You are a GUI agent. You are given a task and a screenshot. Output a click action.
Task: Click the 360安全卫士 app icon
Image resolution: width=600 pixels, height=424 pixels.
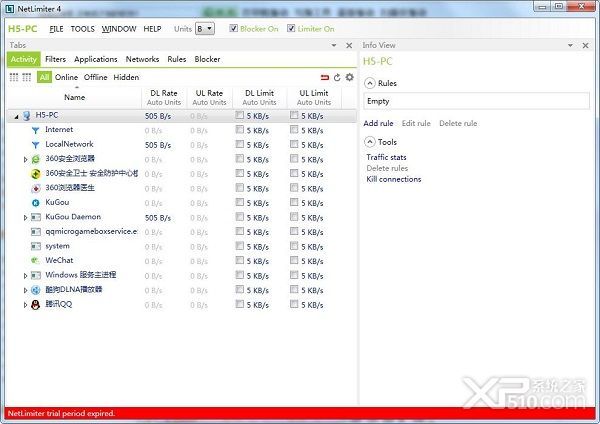36,174
